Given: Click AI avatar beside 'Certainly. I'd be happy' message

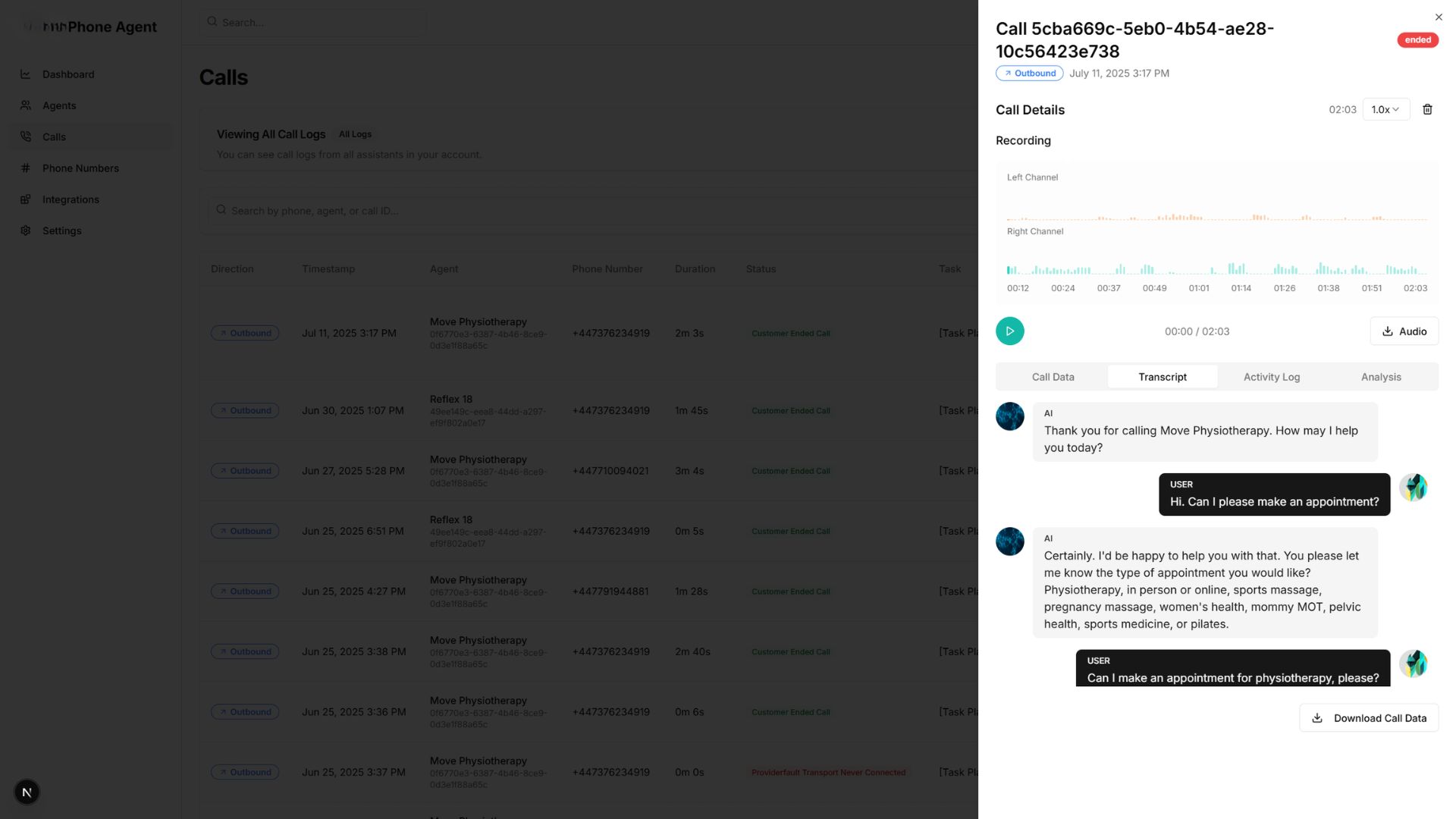Looking at the screenshot, I should (1009, 541).
